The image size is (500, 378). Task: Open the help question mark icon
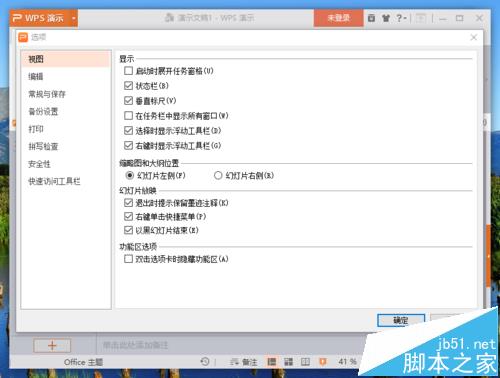(399, 18)
